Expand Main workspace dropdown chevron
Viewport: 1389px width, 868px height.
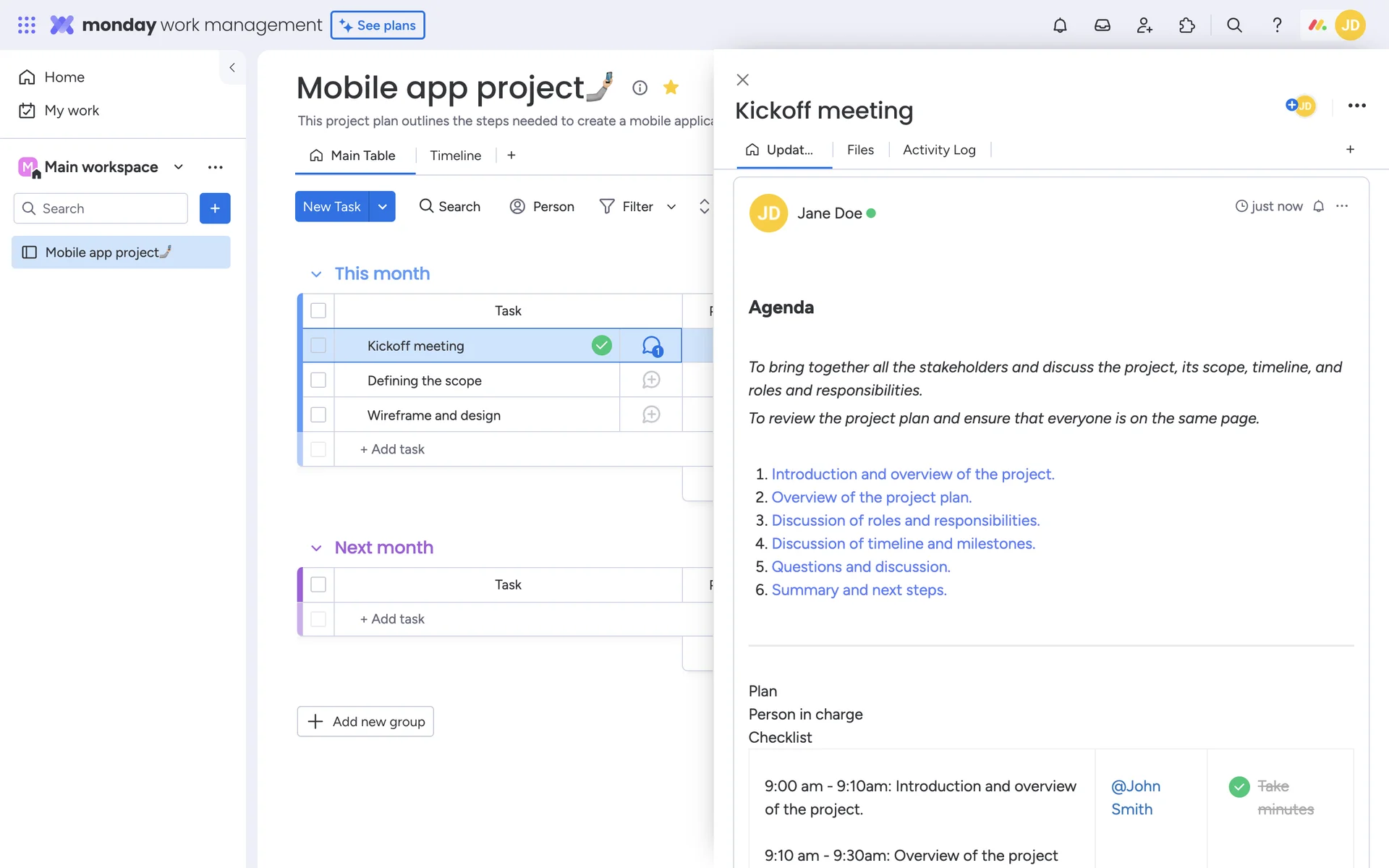click(179, 167)
